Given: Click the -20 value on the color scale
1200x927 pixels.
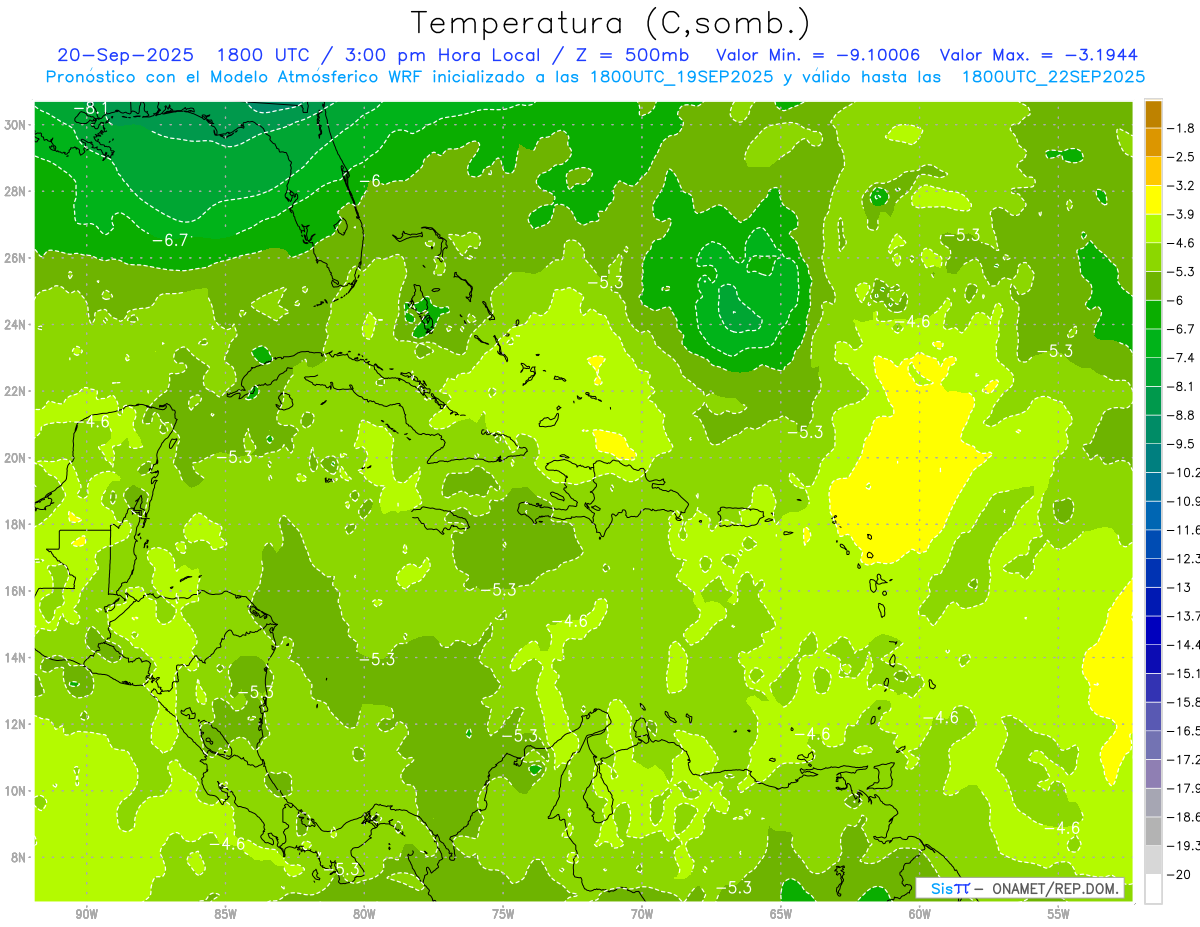Looking at the screenshot, I should tap(1179, 875).
